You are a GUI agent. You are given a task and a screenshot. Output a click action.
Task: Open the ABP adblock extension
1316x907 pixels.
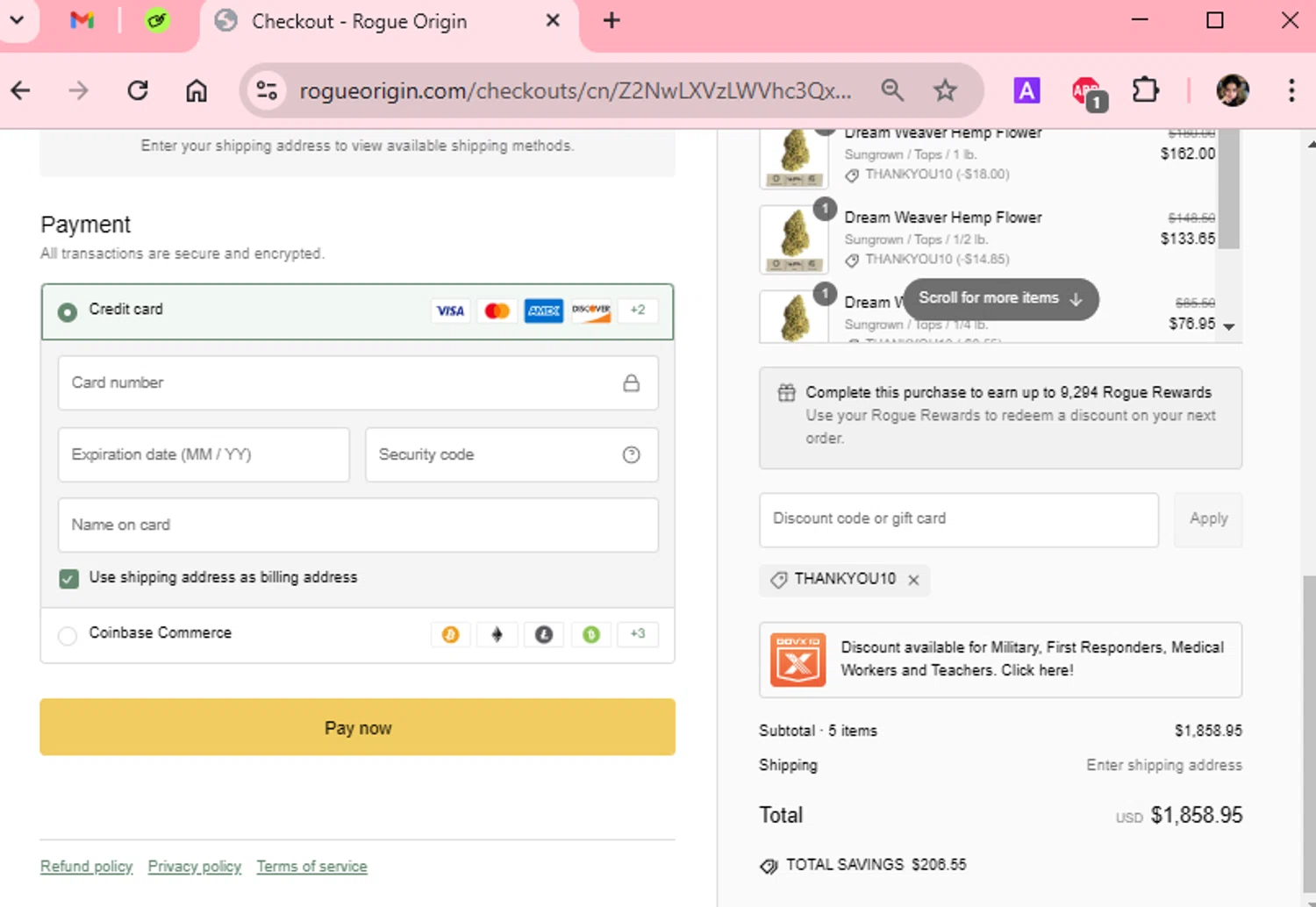[1088, 92]
